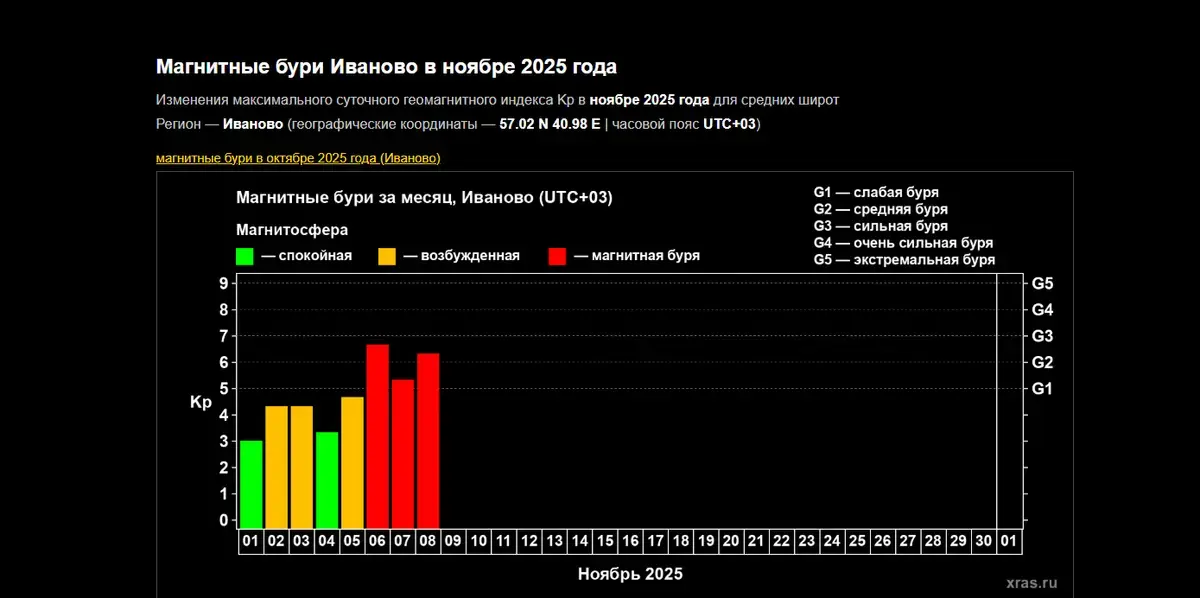
Task: Click the G1 storm level label
Action: [1043, 388]
